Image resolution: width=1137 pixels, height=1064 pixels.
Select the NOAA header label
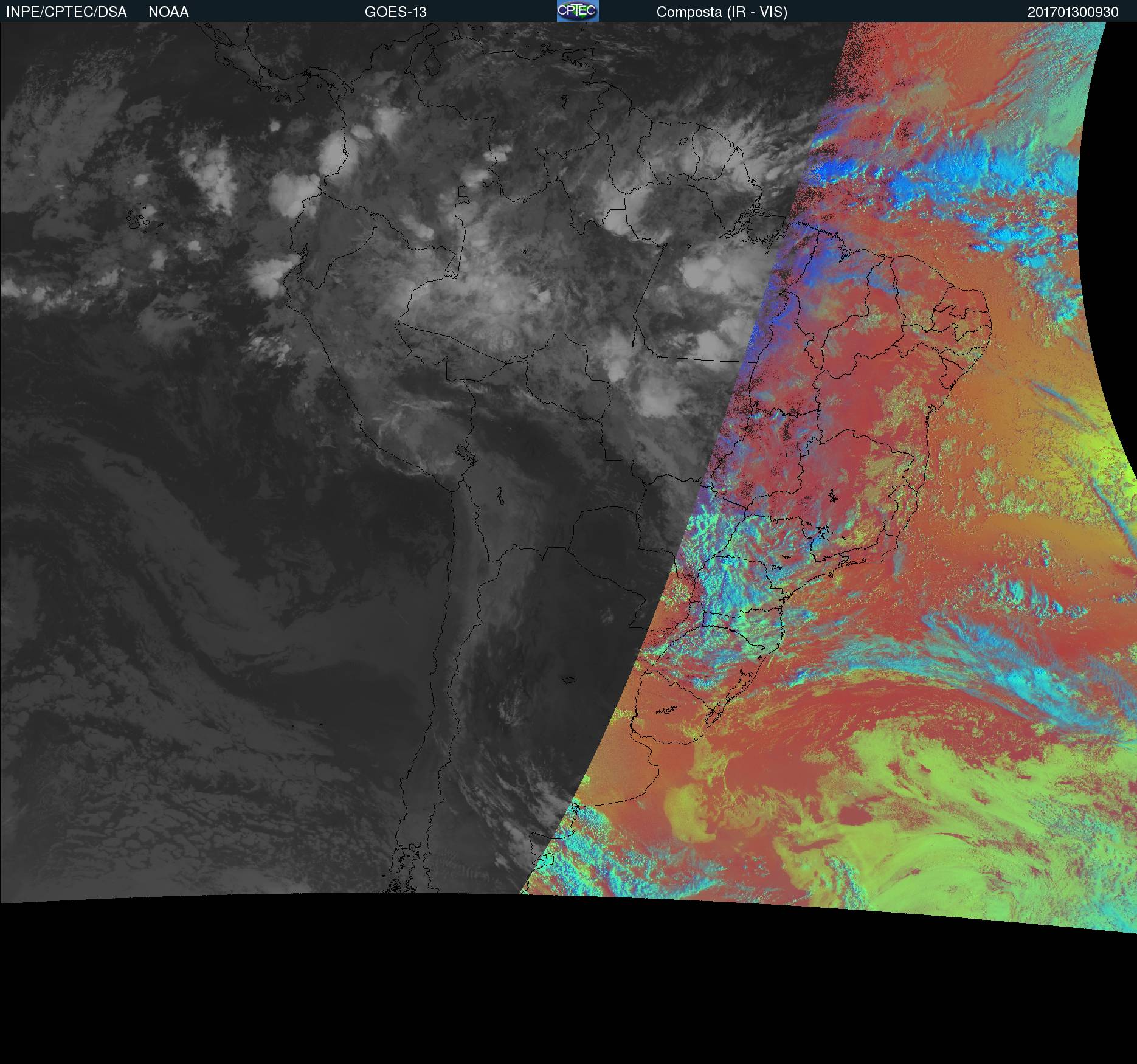coord(168,12)
